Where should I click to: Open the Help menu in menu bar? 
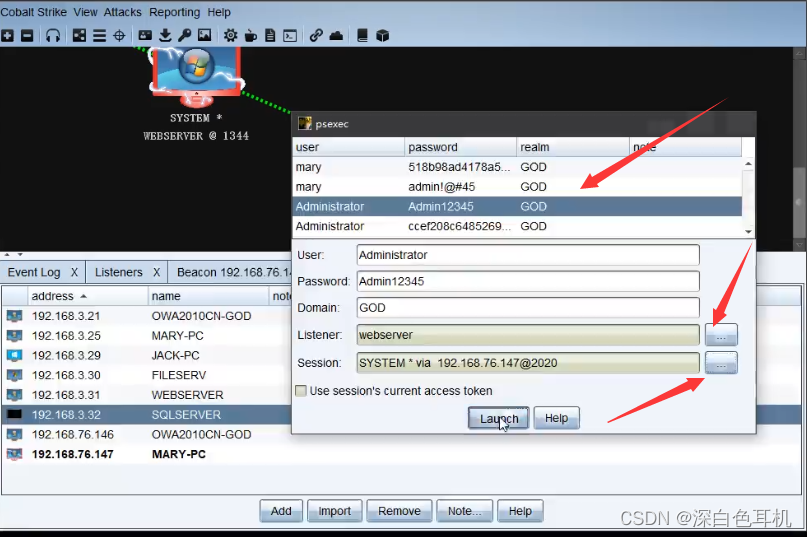coord(219,12)
